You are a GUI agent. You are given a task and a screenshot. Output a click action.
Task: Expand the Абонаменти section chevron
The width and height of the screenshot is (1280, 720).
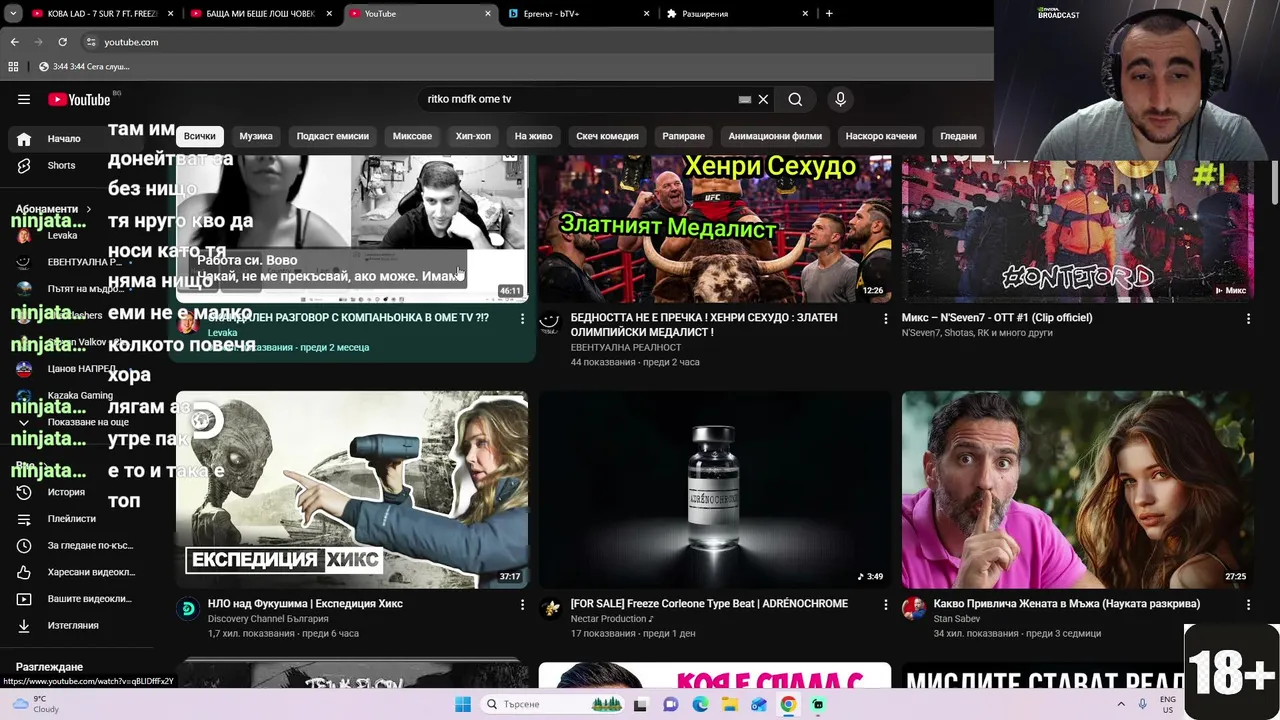88,209
